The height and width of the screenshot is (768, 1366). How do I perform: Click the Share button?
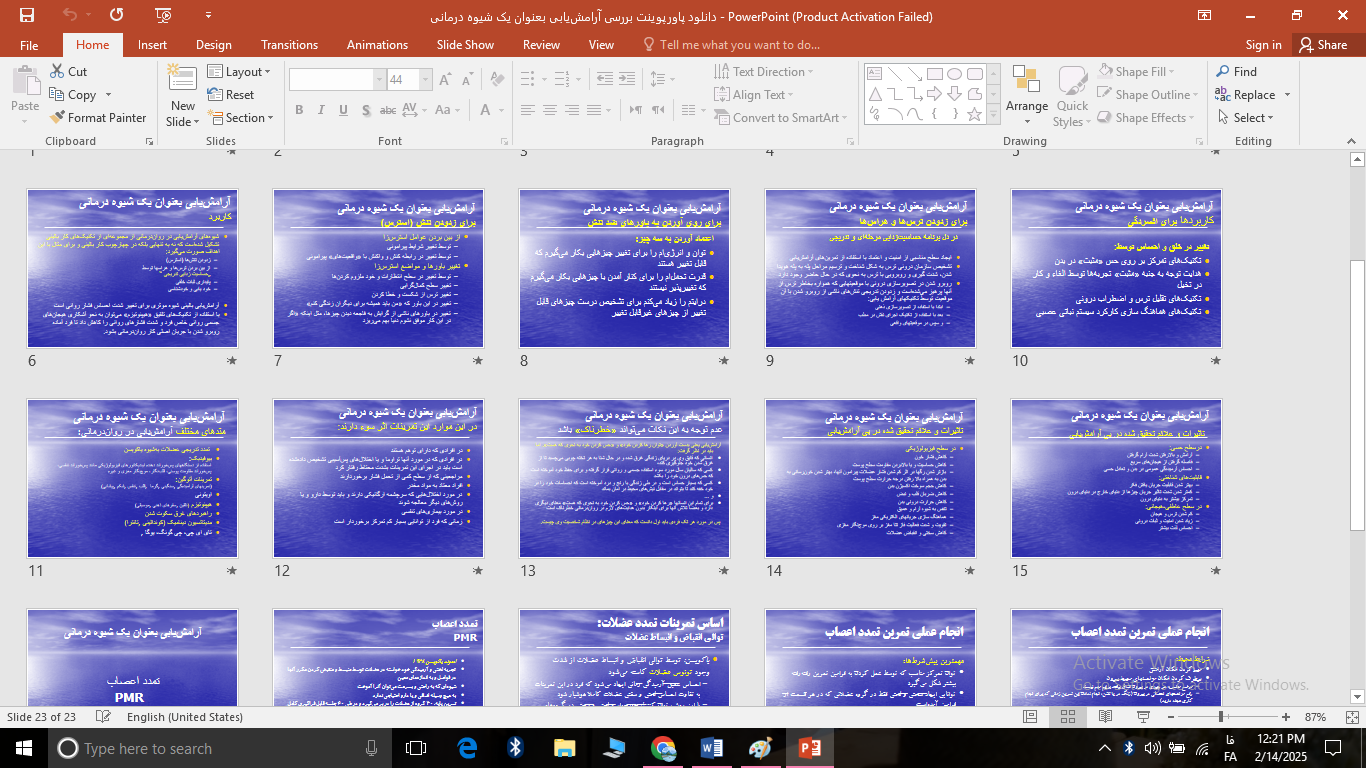tap(1322, 45)
